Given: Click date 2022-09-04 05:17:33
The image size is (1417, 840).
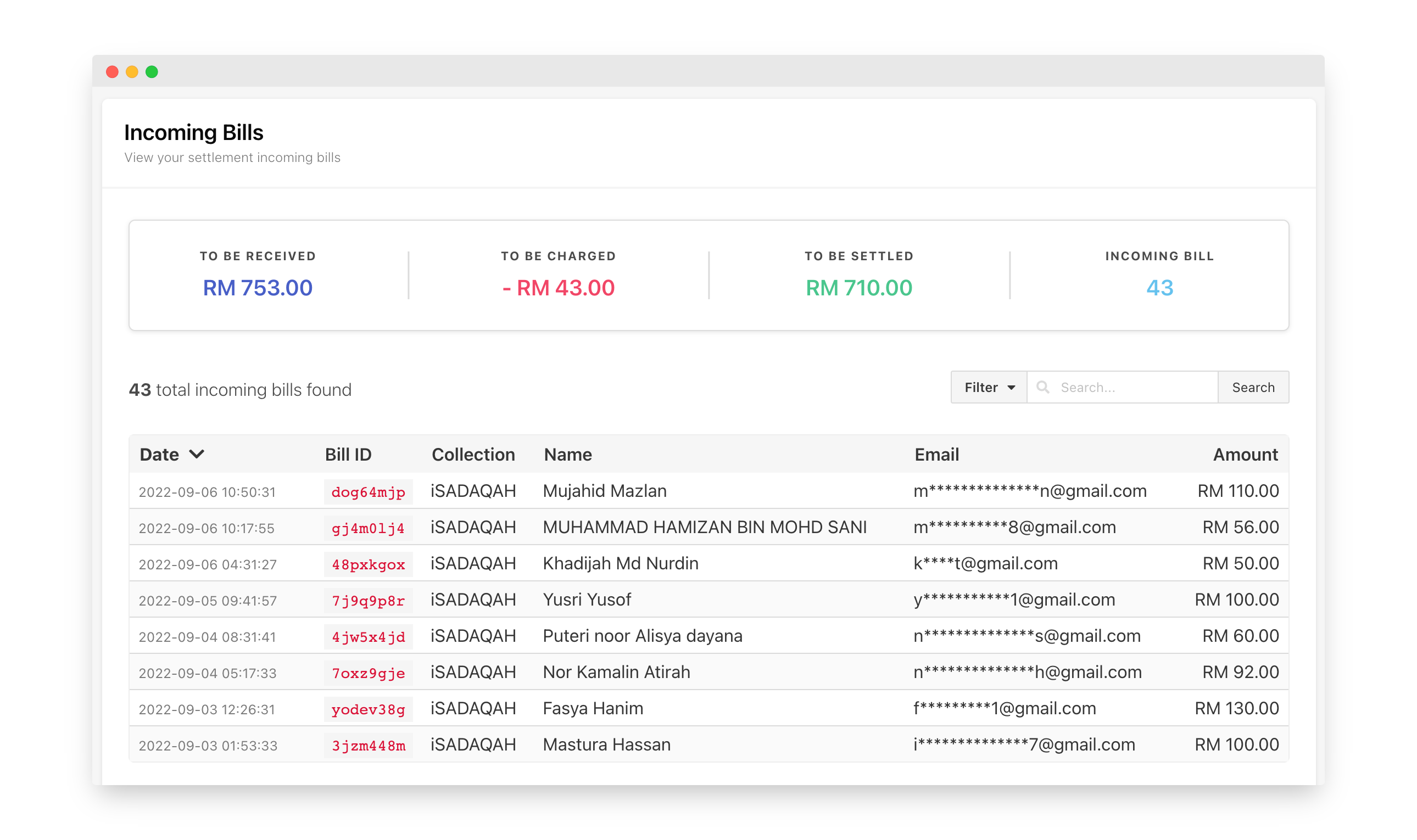Looking at the screenshot, I should 207,673.
